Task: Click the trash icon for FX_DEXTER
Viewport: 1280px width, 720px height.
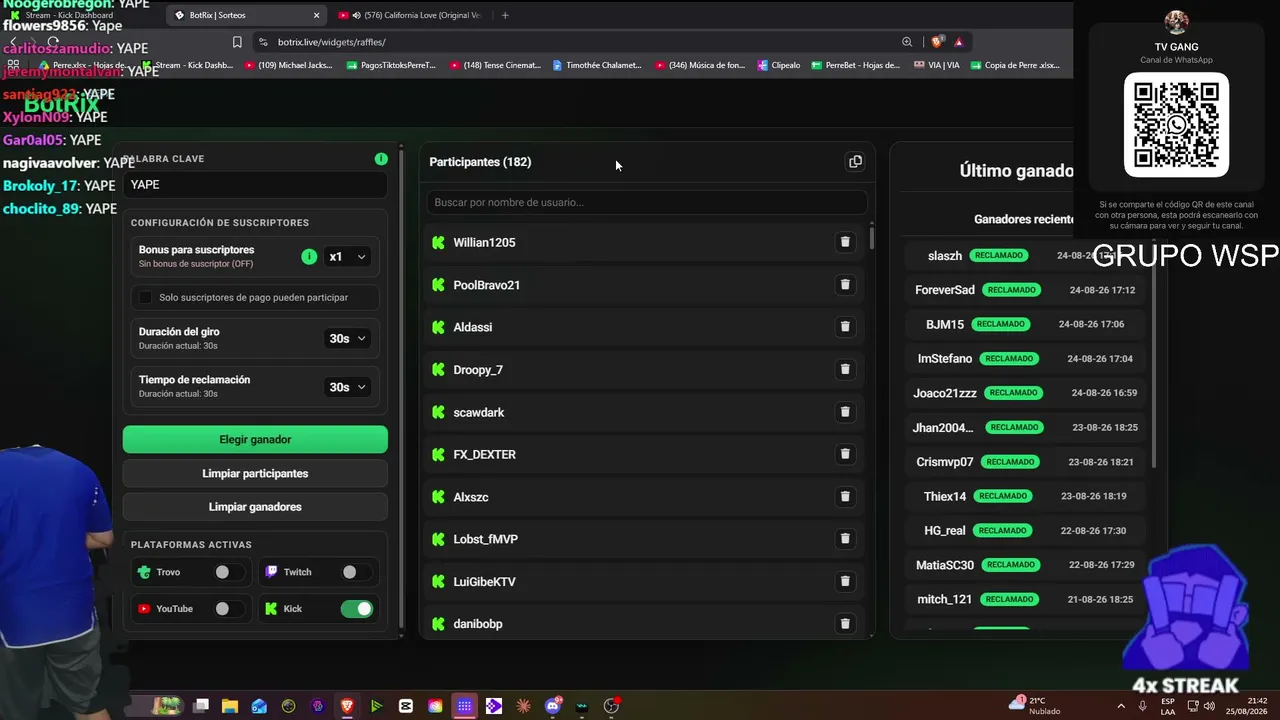Action: [x=845, y=454]
